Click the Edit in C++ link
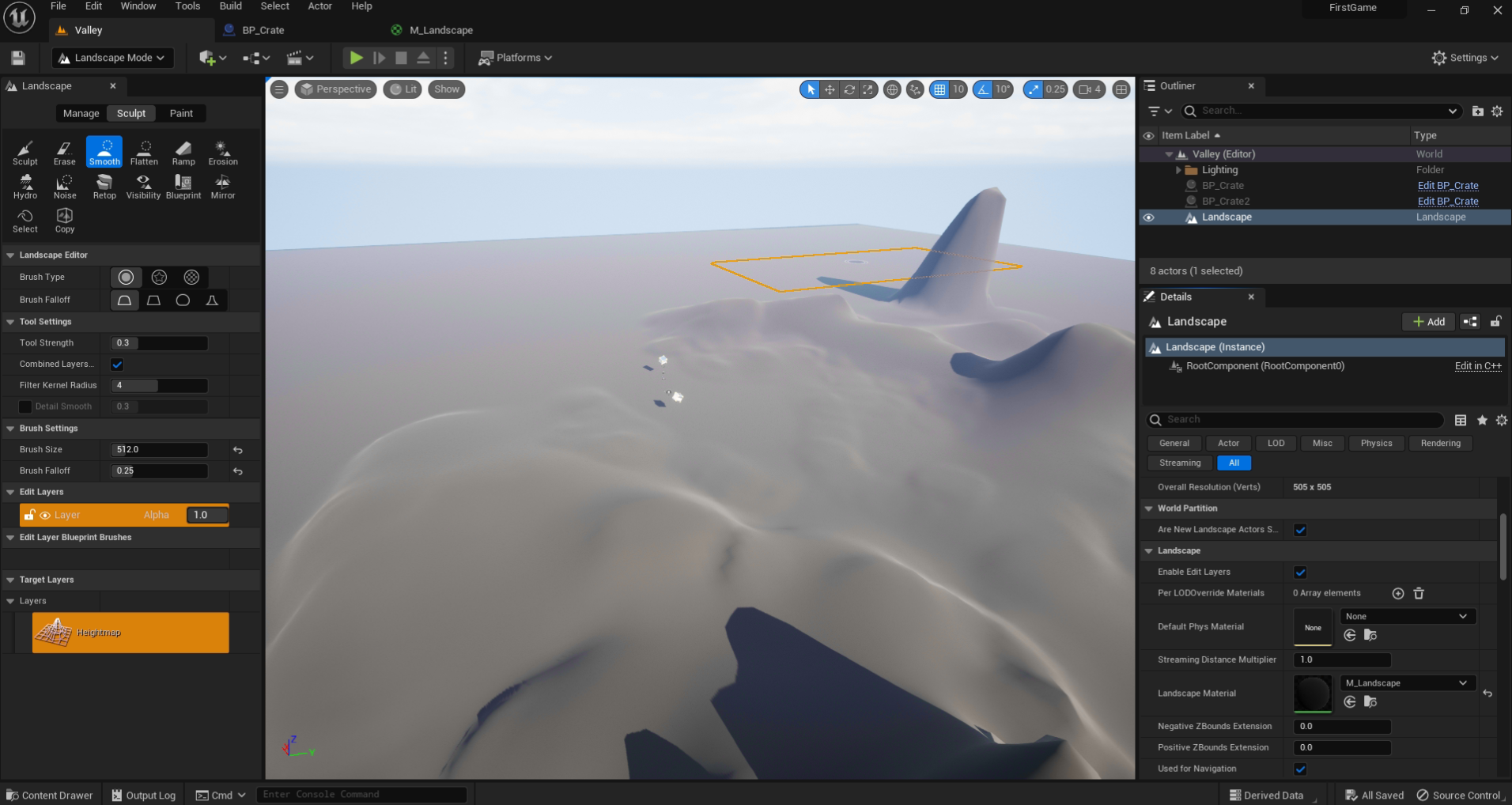Screen dimensions: 1512x805 (x=1478, y=366)
